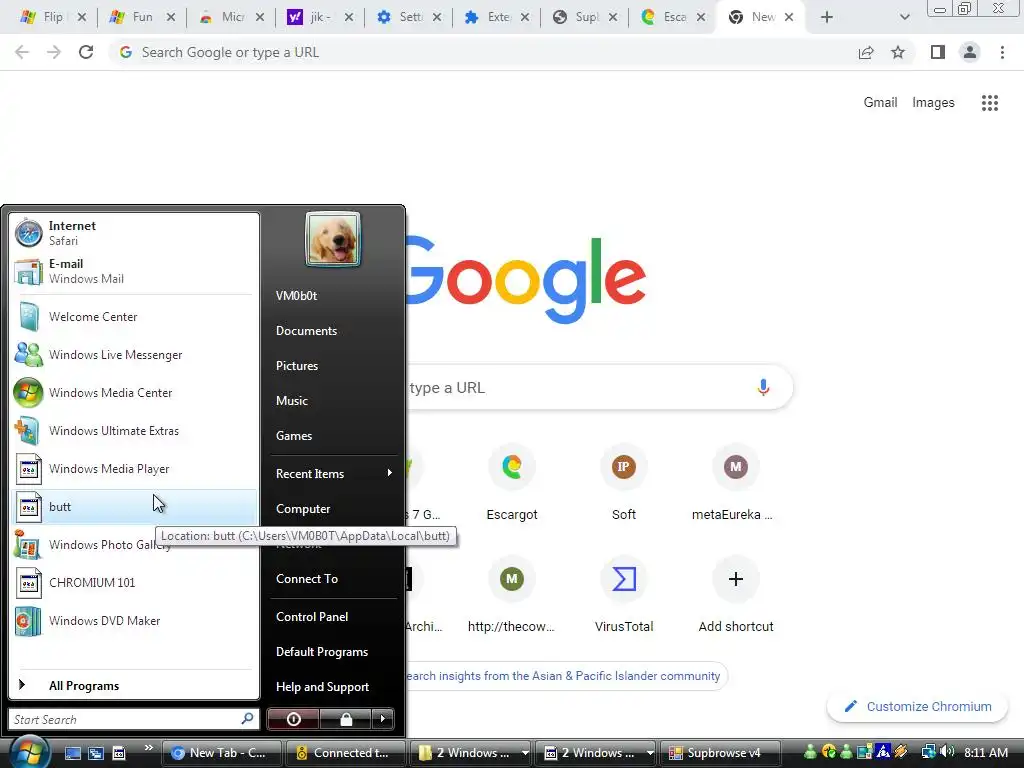
Task: Reload the current page
Action: [86, 52]
